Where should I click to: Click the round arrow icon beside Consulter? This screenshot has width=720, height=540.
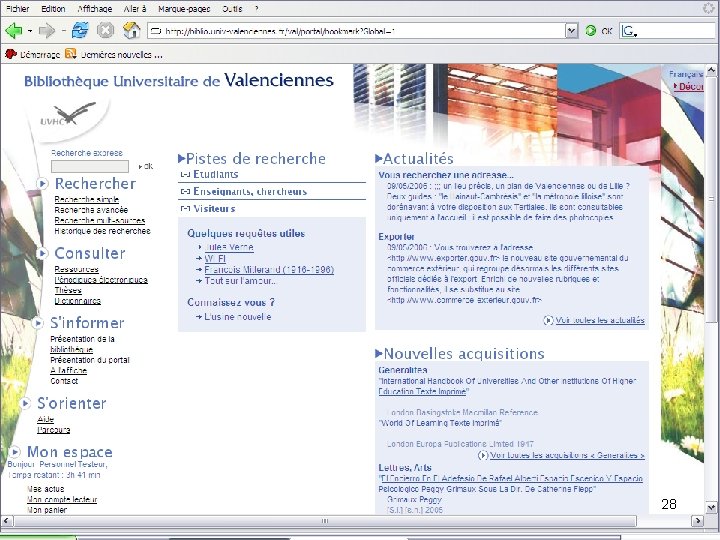(42, 253)
